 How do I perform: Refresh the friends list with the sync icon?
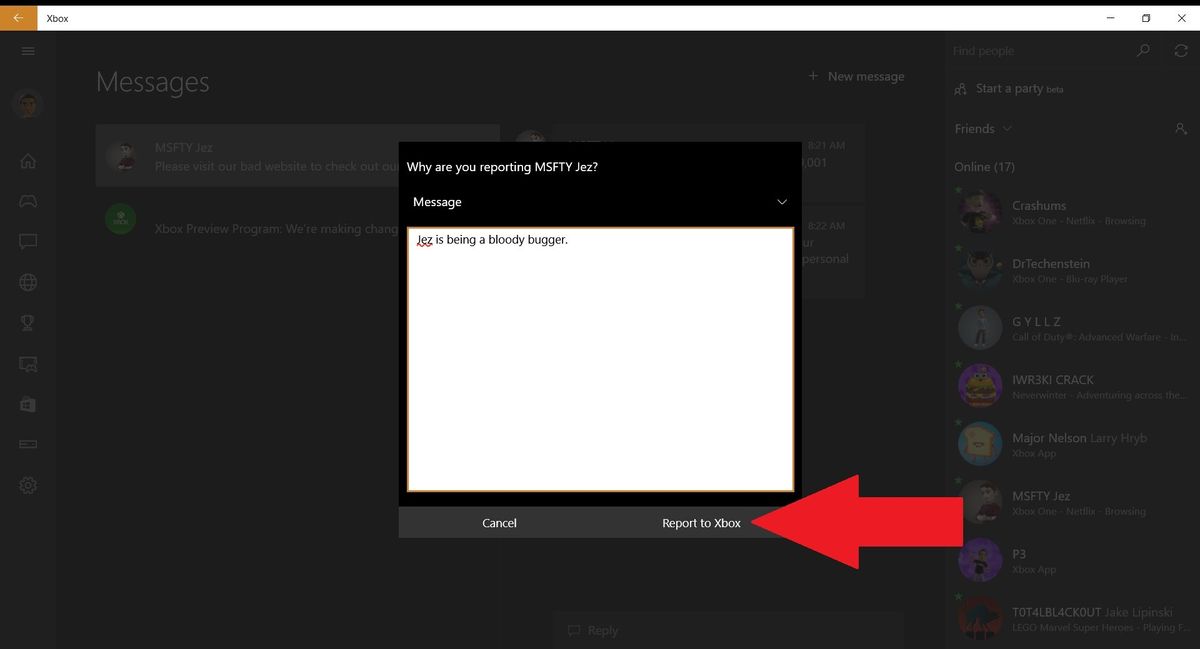click(x=1180, y=50)
